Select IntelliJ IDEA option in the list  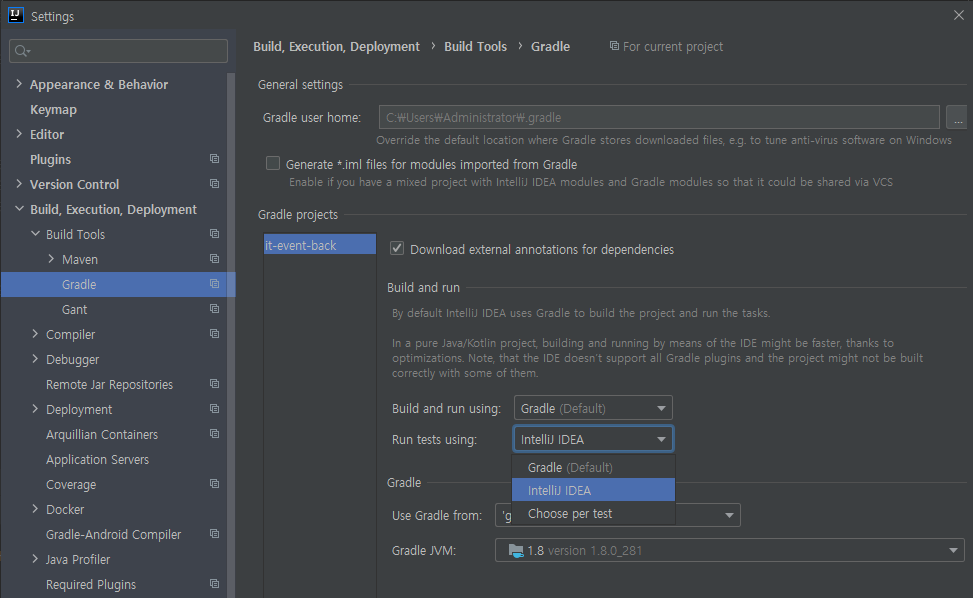(x=593, y=490)
